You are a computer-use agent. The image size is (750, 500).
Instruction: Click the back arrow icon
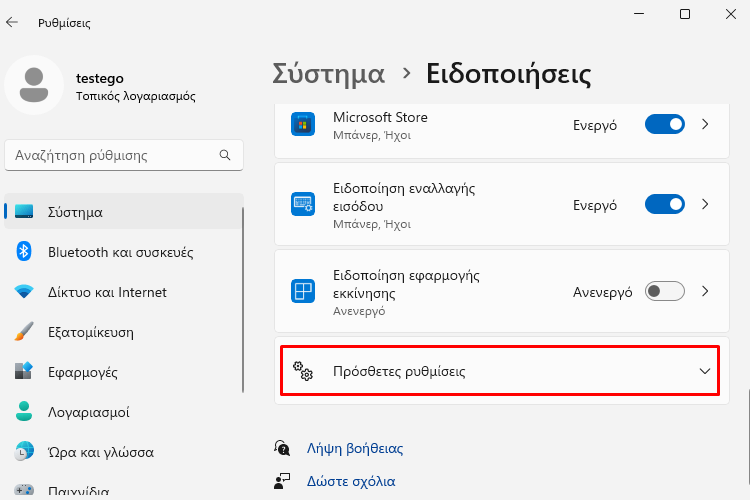click(x=12, y=22)
